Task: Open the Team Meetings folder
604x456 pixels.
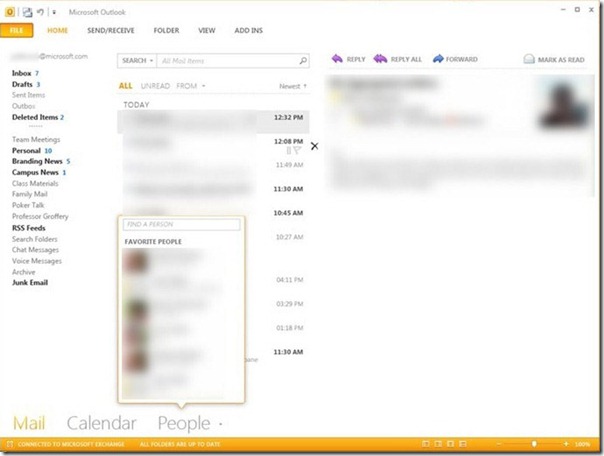Action: pos(36,139)
